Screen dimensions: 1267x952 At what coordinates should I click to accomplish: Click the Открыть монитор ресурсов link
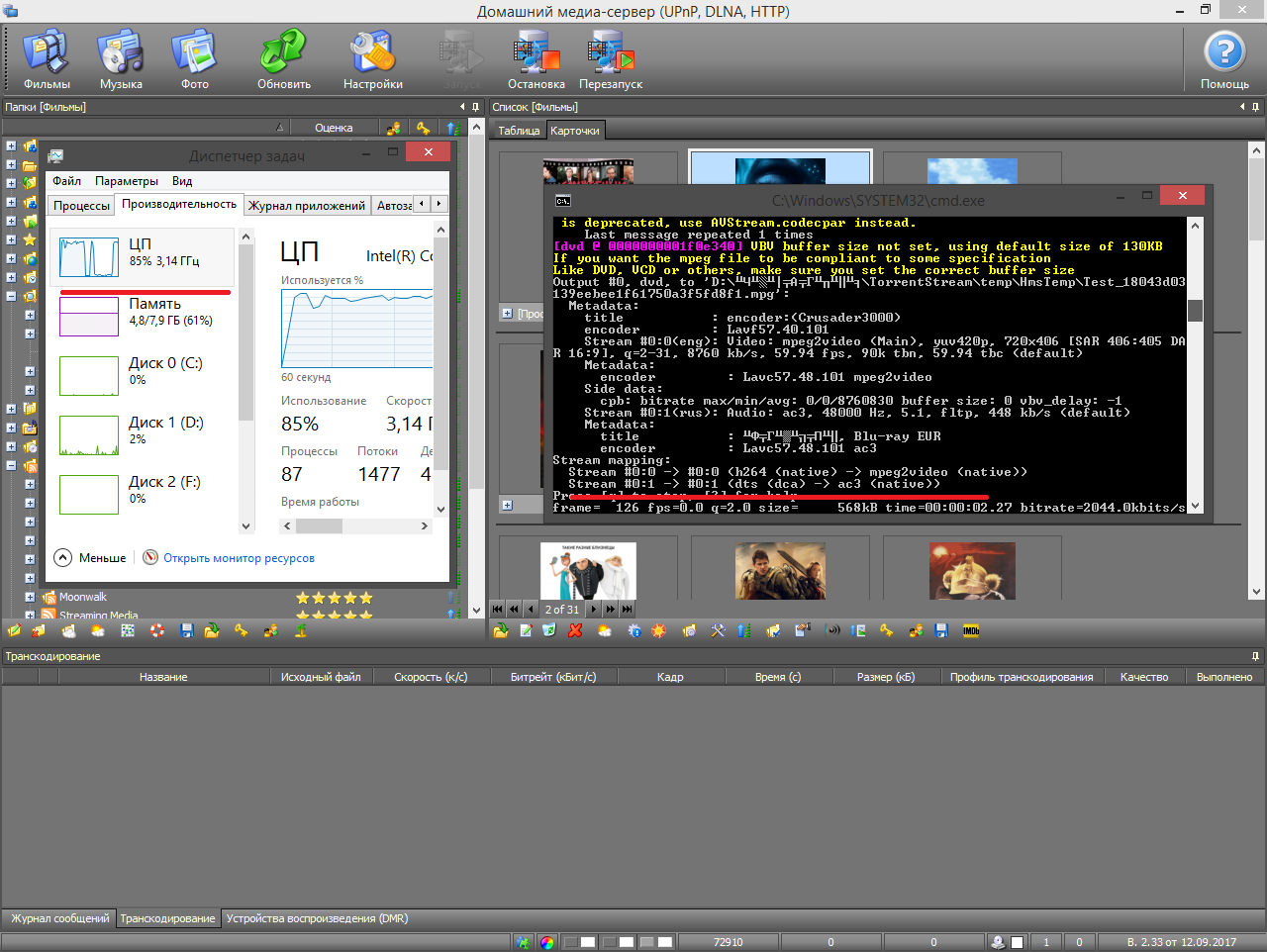click(239, 558)
